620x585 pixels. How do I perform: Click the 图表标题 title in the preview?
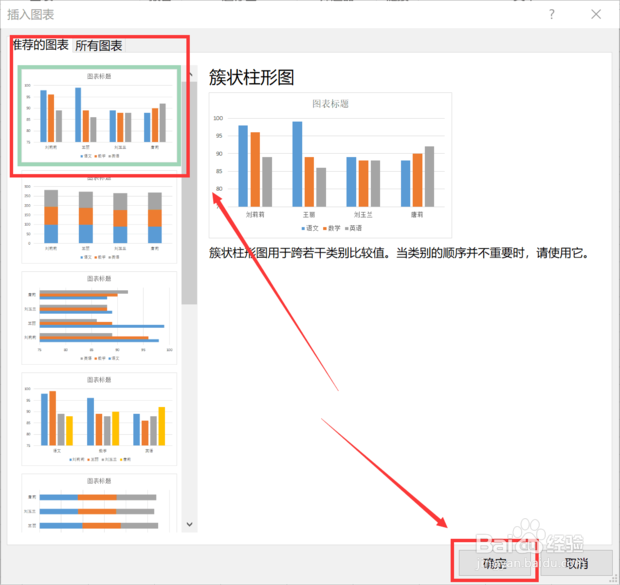331,104
